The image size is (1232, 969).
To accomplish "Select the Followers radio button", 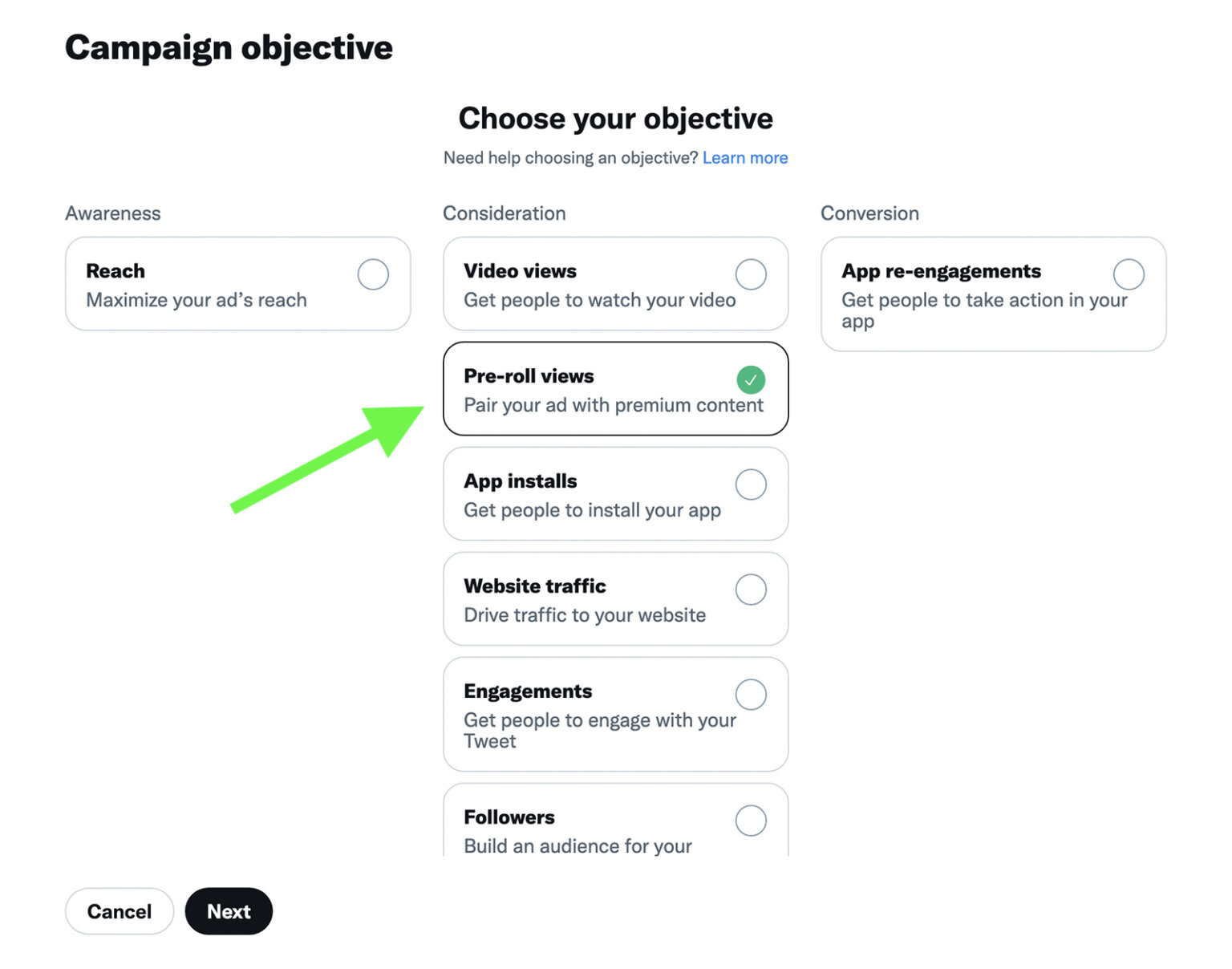I will tap(751, 820).
